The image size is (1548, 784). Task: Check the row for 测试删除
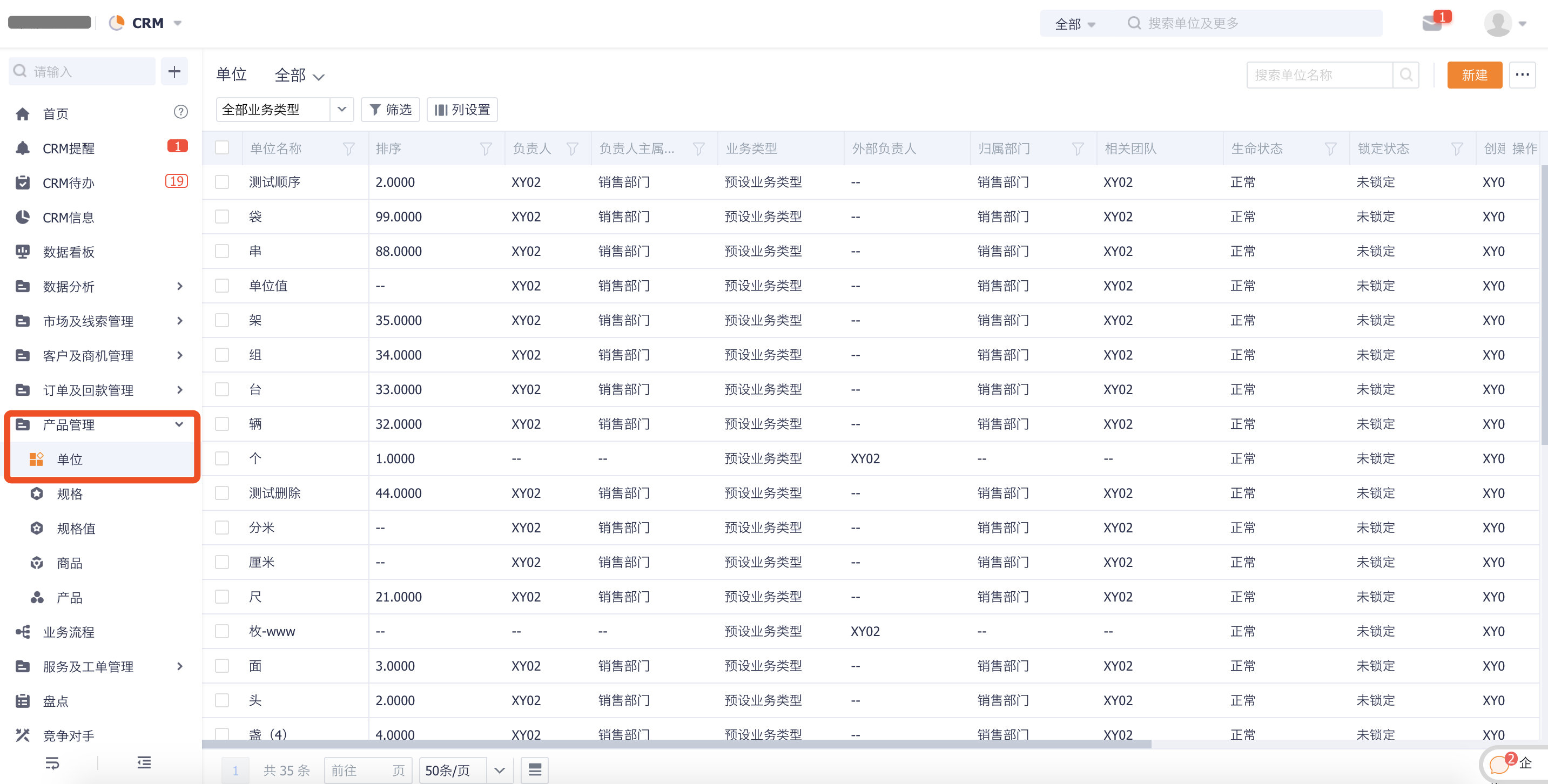[222, 493]
